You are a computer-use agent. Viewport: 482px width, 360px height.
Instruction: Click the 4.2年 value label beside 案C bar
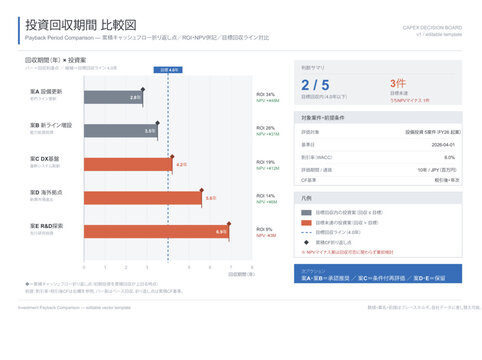click(182, 165)
